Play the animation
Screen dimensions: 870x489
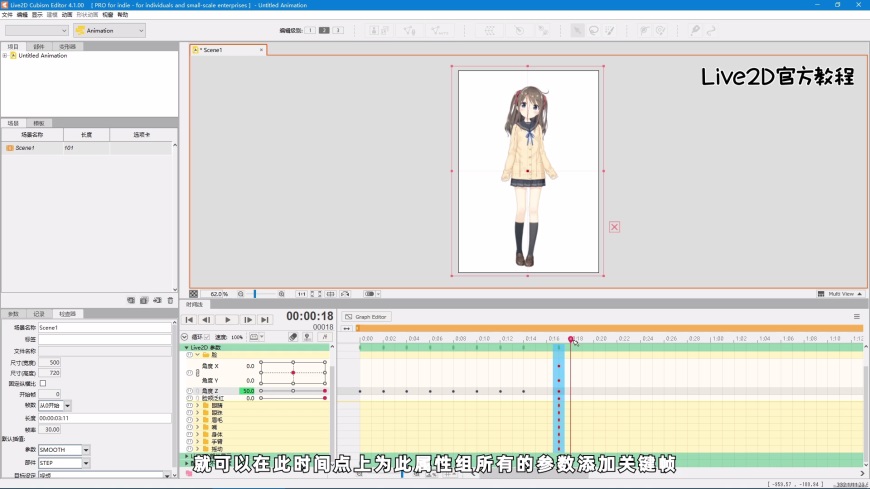227,320
